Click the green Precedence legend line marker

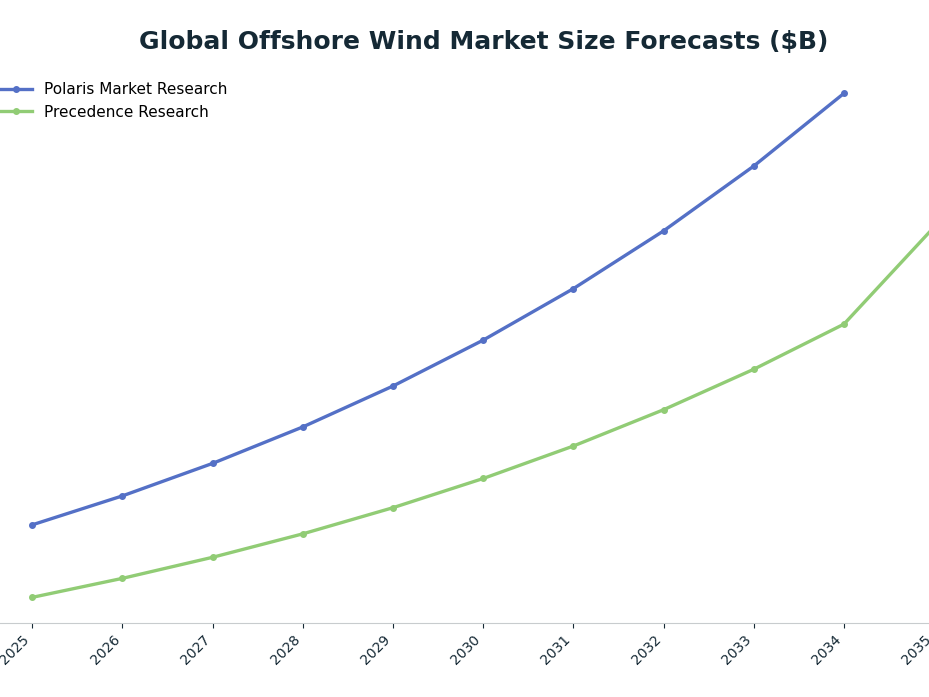coord(17,111)
